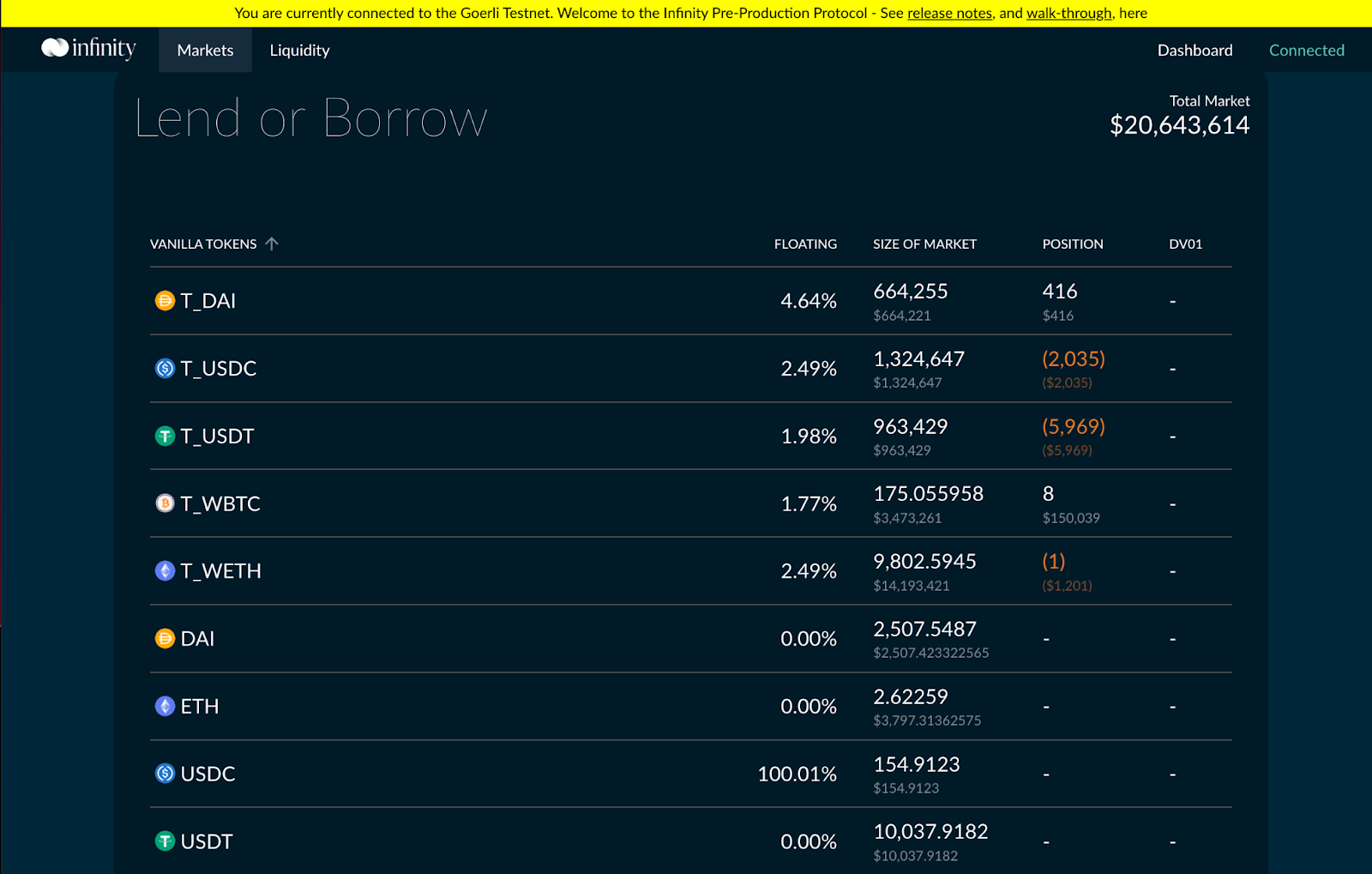Click the 175.055958 market size value
This screenshot has height=874, width=1372.
point(929,494)
